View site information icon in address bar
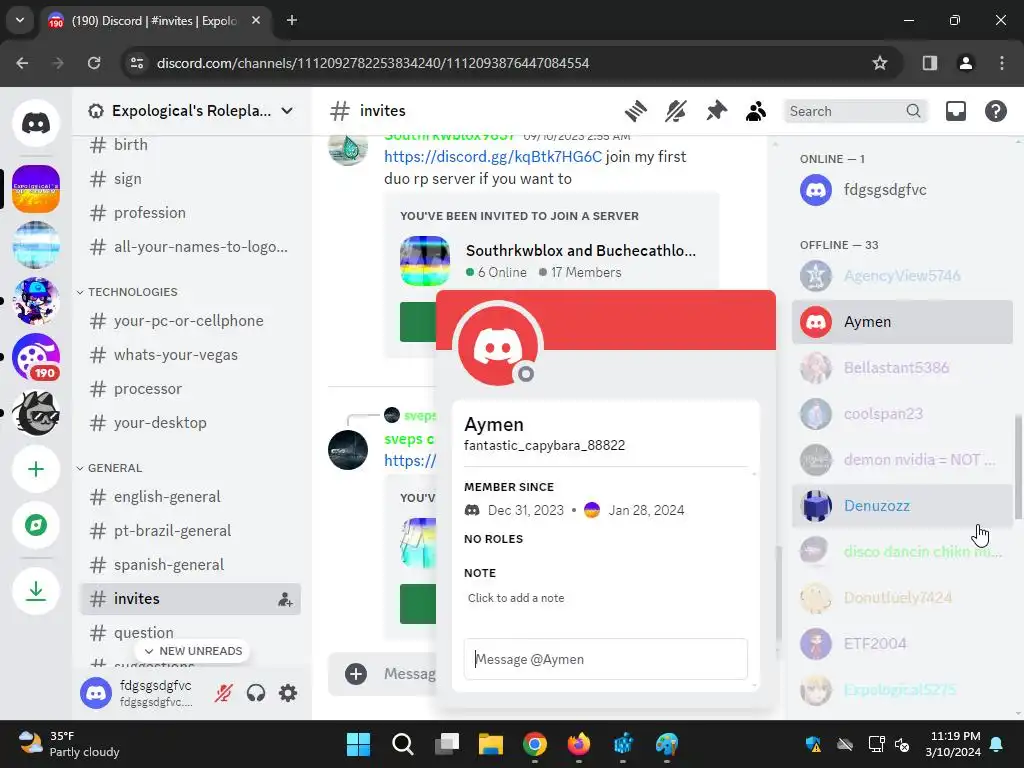Viewport: 1024px width, 768px height. click(x=137, y=63)
